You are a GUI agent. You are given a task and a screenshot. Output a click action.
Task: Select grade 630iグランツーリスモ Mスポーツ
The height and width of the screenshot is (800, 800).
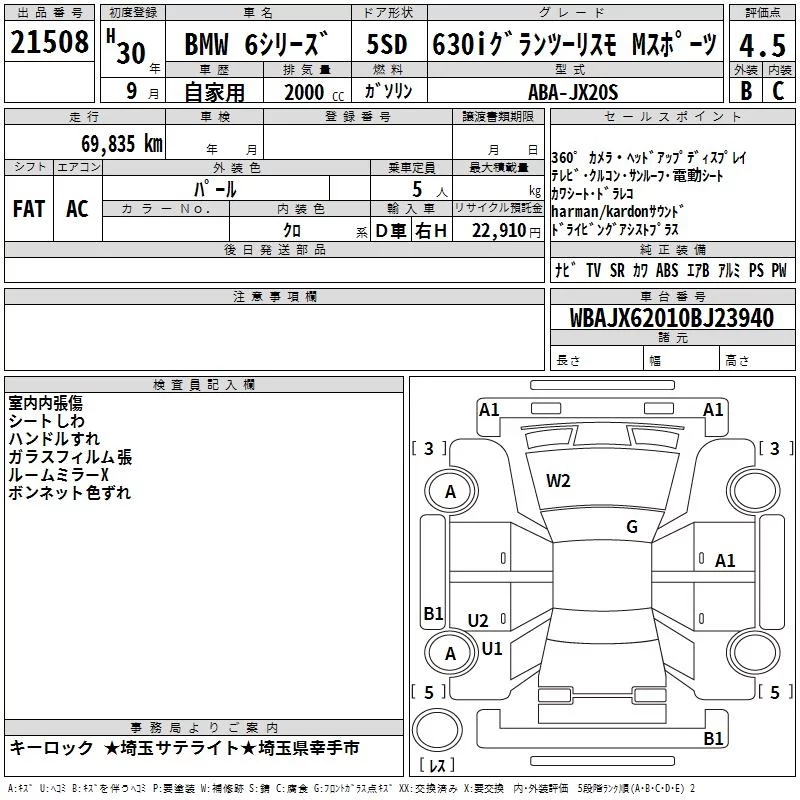pos(574,44)
